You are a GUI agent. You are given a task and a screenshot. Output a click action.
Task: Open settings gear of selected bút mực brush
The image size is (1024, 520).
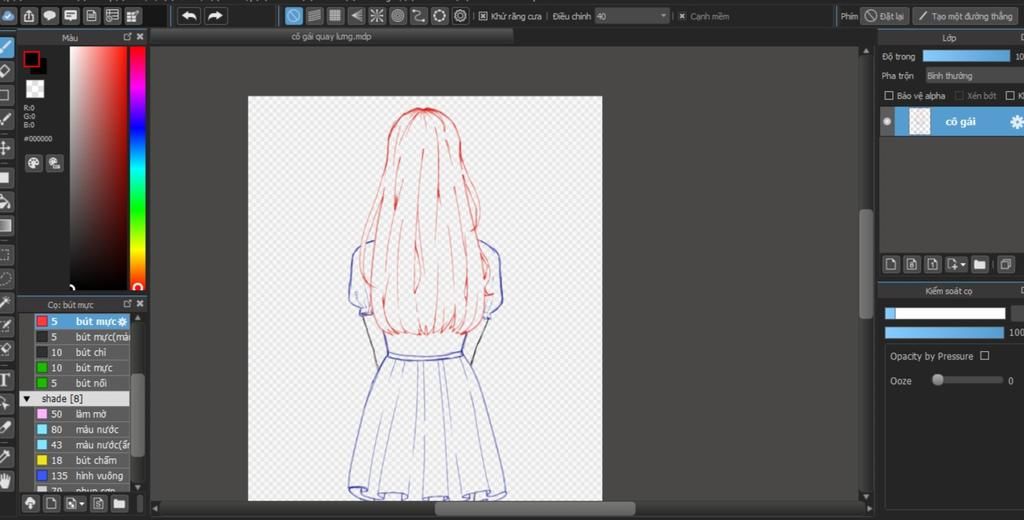pyautogui.click(x=122, y=321)
